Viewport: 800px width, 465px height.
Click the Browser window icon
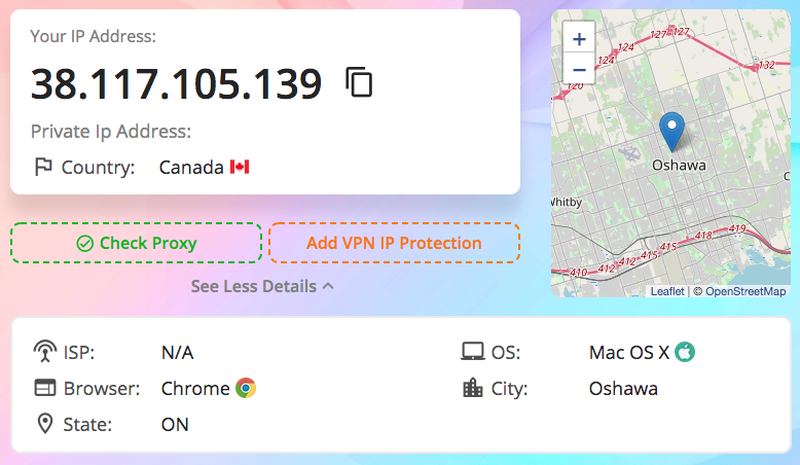45,388
